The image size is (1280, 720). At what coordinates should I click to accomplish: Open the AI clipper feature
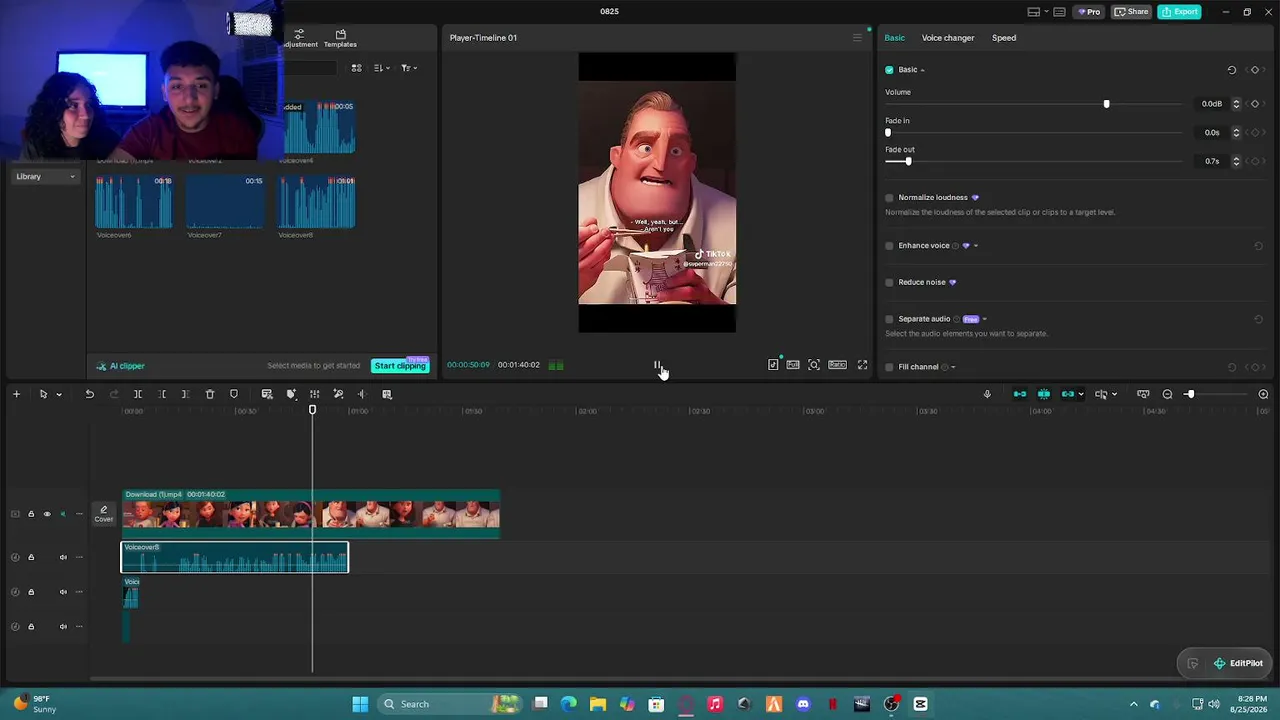coord(121,366)
